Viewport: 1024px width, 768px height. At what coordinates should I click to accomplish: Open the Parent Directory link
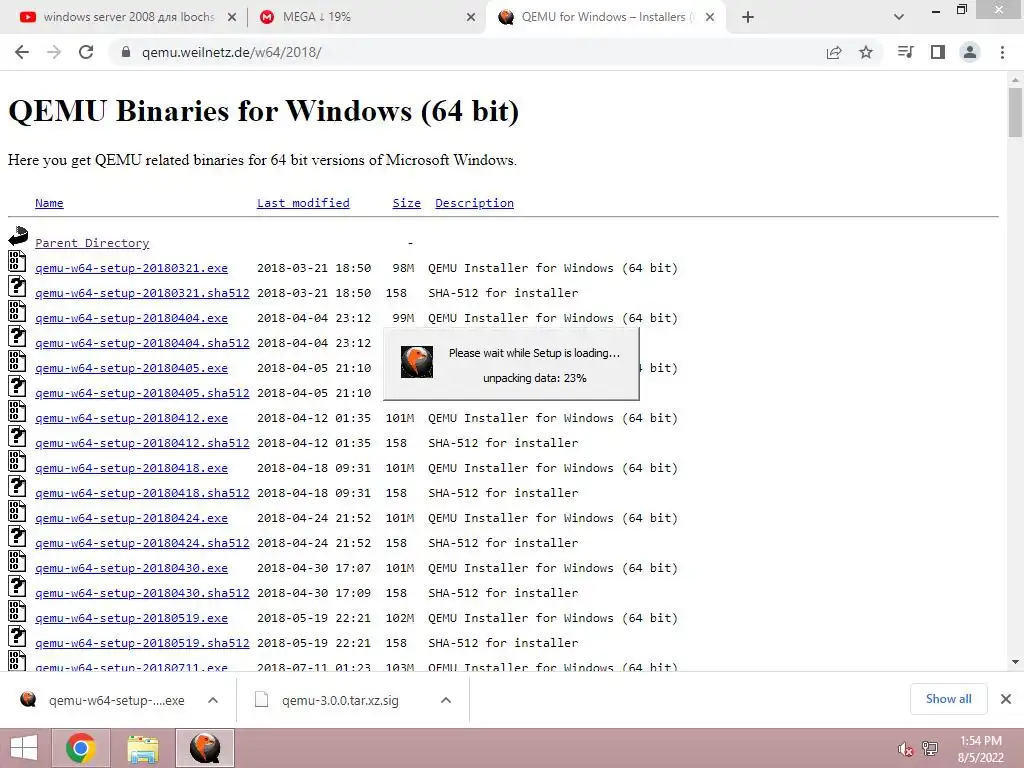92,243
